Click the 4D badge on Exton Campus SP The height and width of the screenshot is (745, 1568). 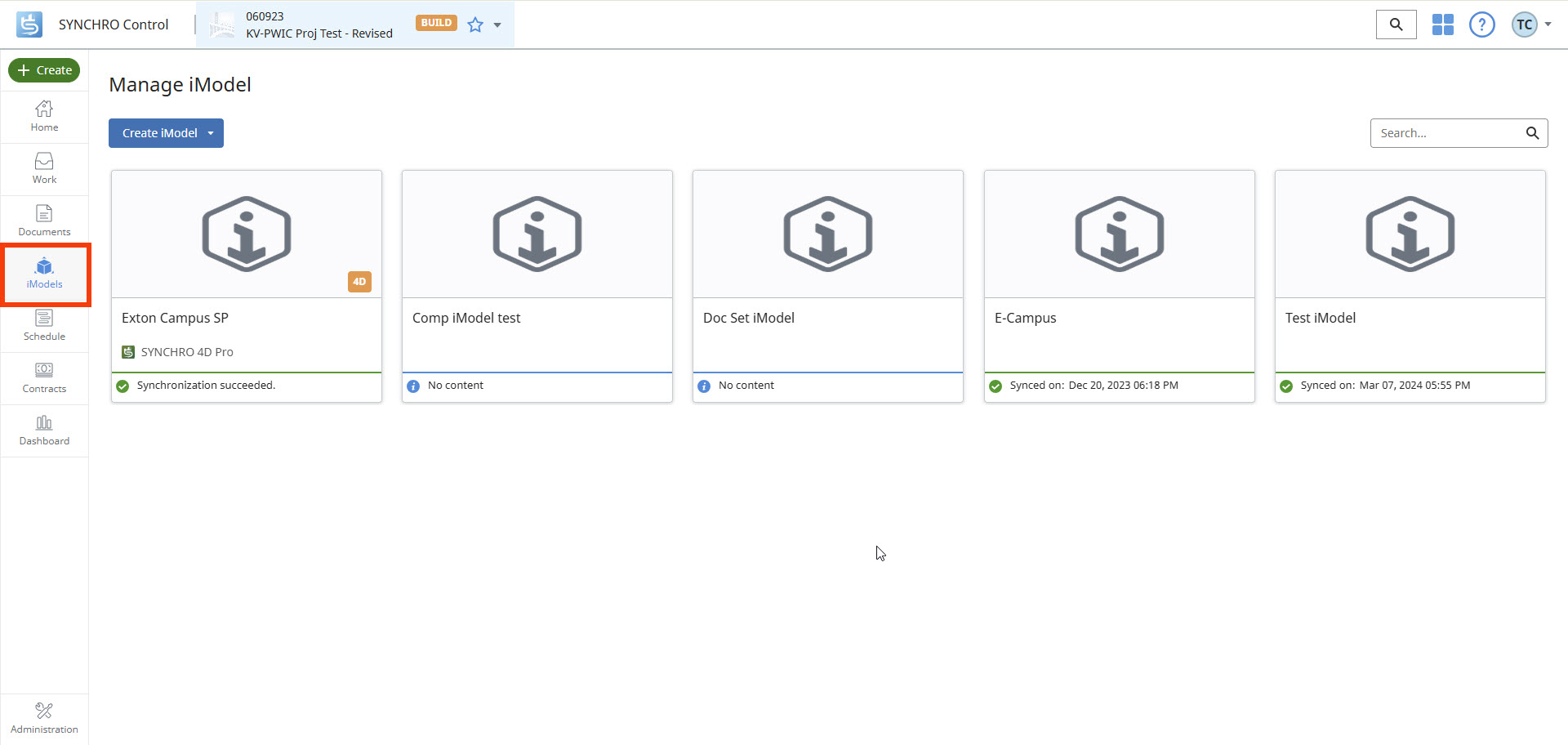(359, 282)
